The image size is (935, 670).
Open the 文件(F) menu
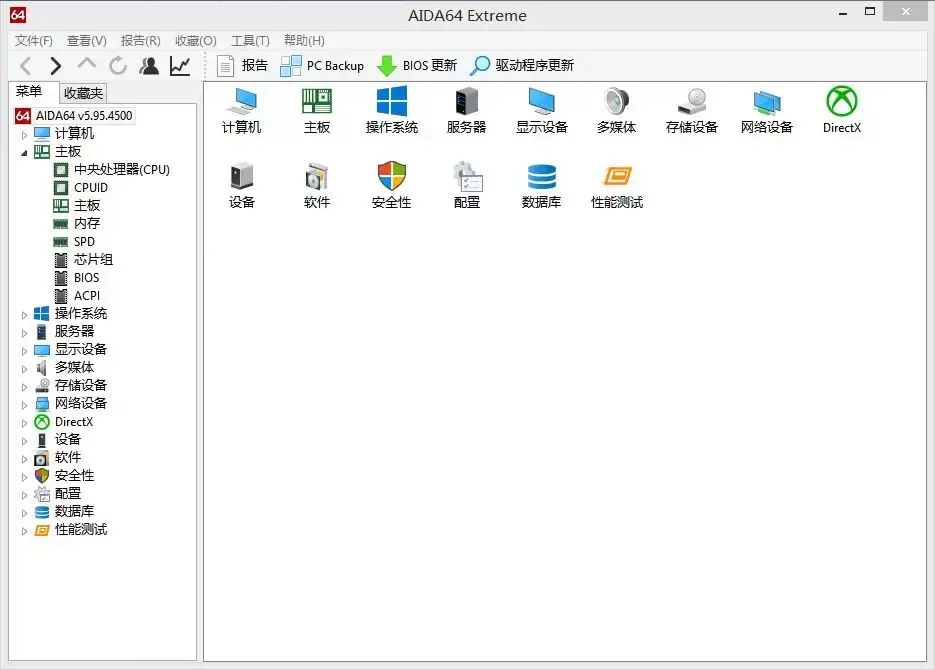(x=34, y=41)
